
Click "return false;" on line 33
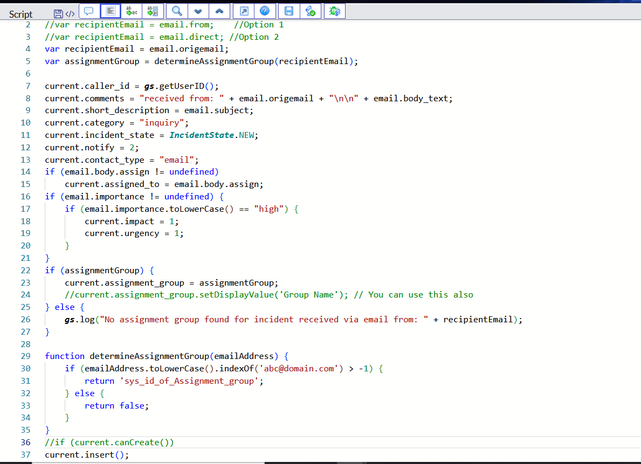pyautogui.click(x=117, y=406)
